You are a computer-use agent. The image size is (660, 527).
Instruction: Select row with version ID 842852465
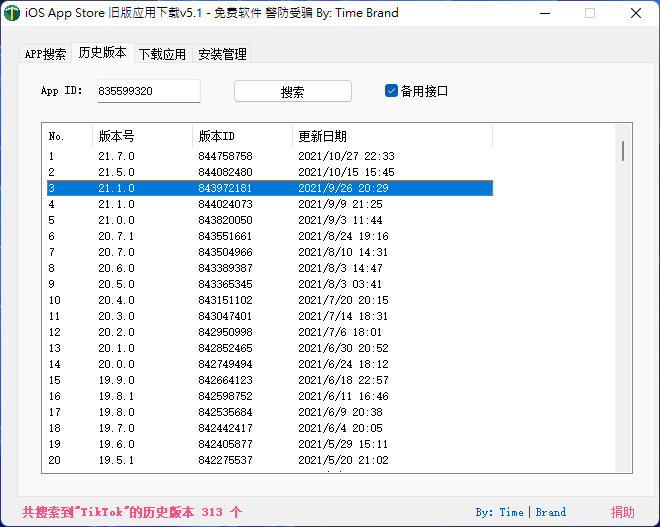pyautogui.click(x=269, y=348)
